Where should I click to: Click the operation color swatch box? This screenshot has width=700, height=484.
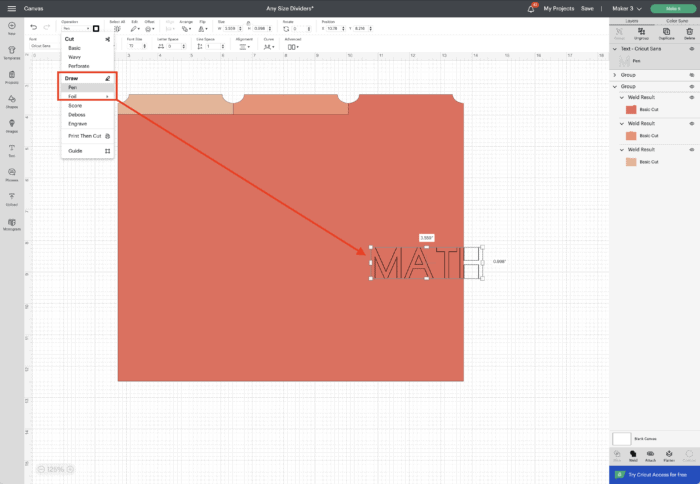click(x=96, y=28)
